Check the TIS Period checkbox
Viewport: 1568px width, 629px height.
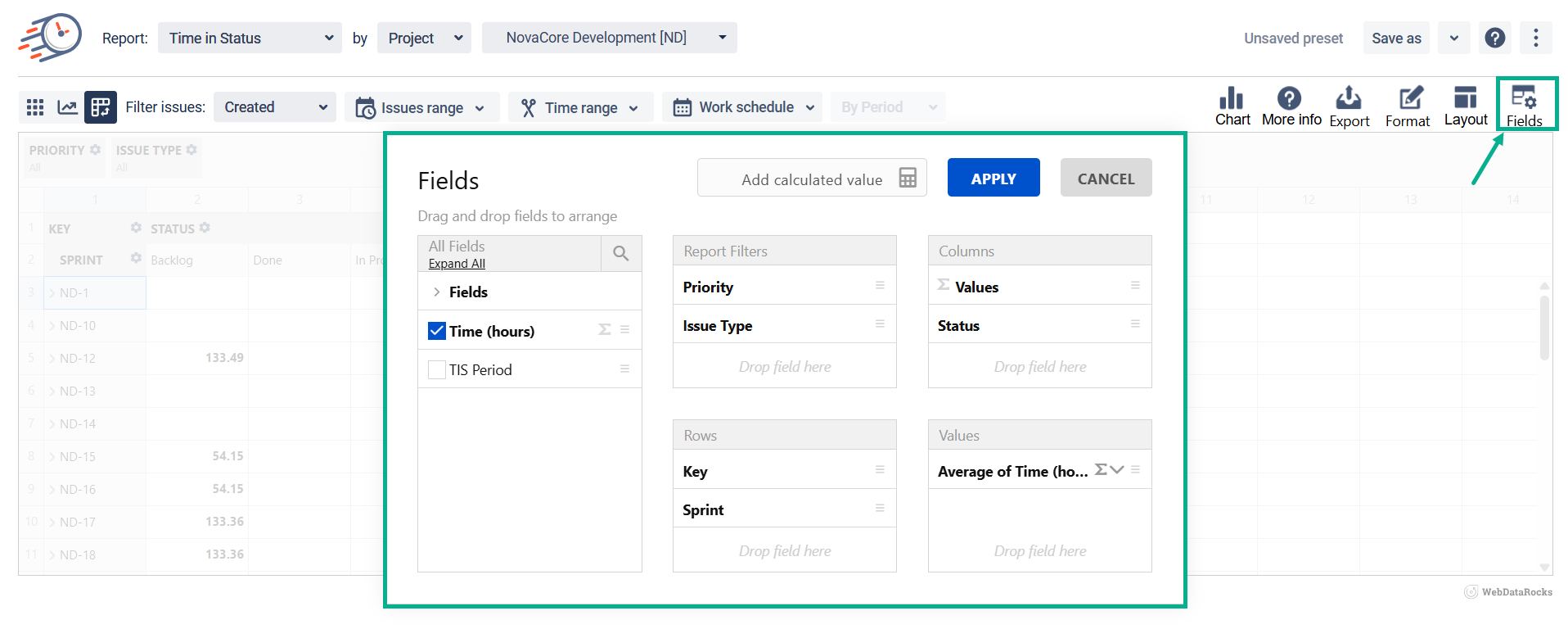tap(437, 370)
